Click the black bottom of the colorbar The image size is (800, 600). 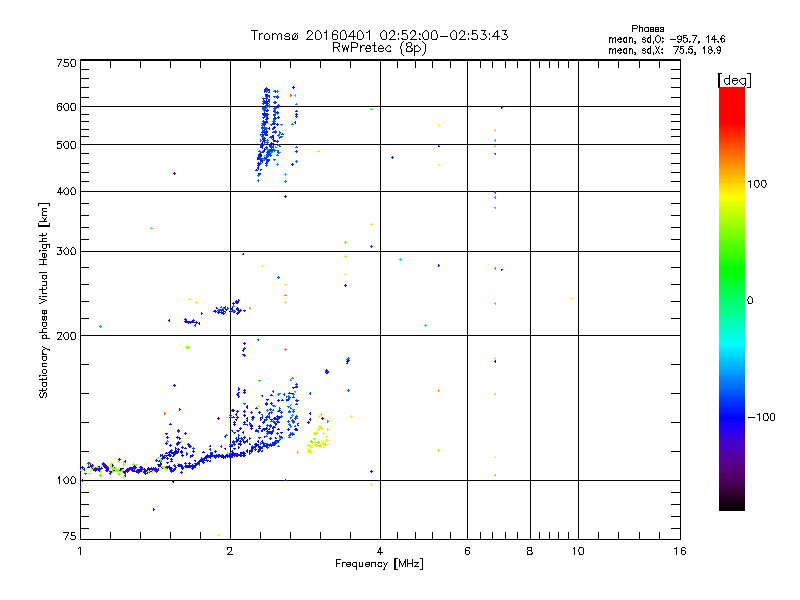click(x=732, y=503)
